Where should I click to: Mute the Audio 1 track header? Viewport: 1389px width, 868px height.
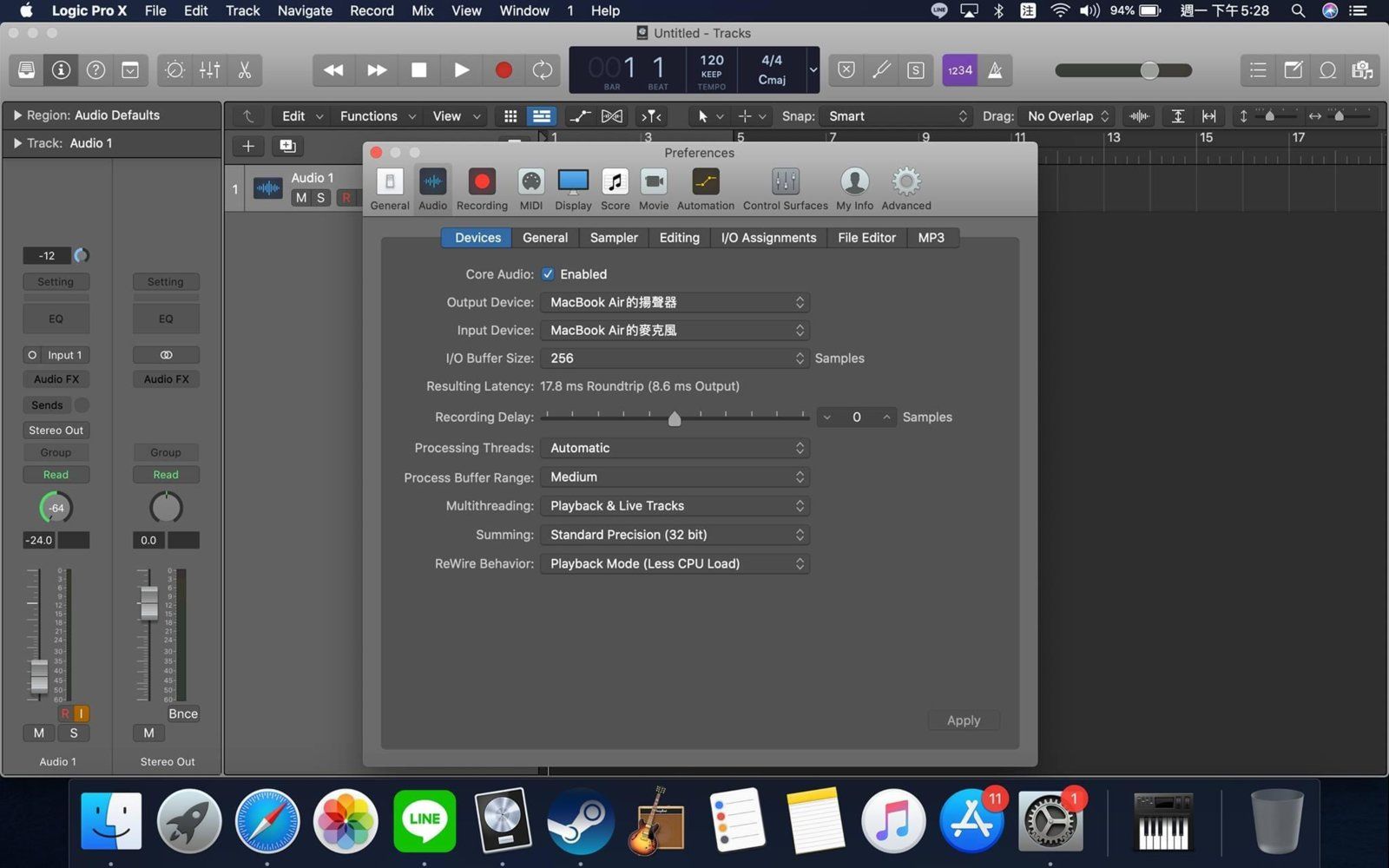(x=301, y=198)
